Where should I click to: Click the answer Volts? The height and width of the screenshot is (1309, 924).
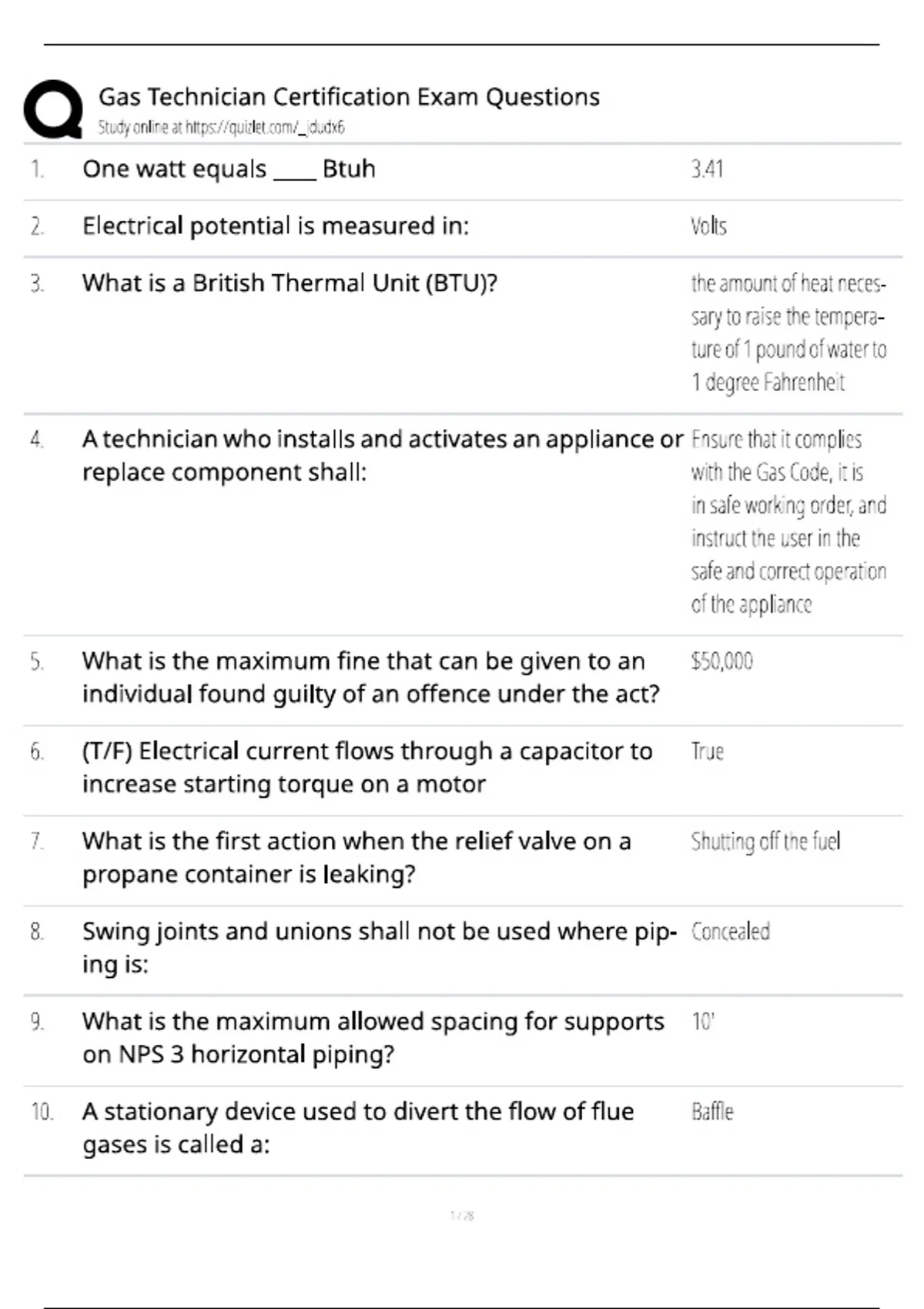coord(708,226)
